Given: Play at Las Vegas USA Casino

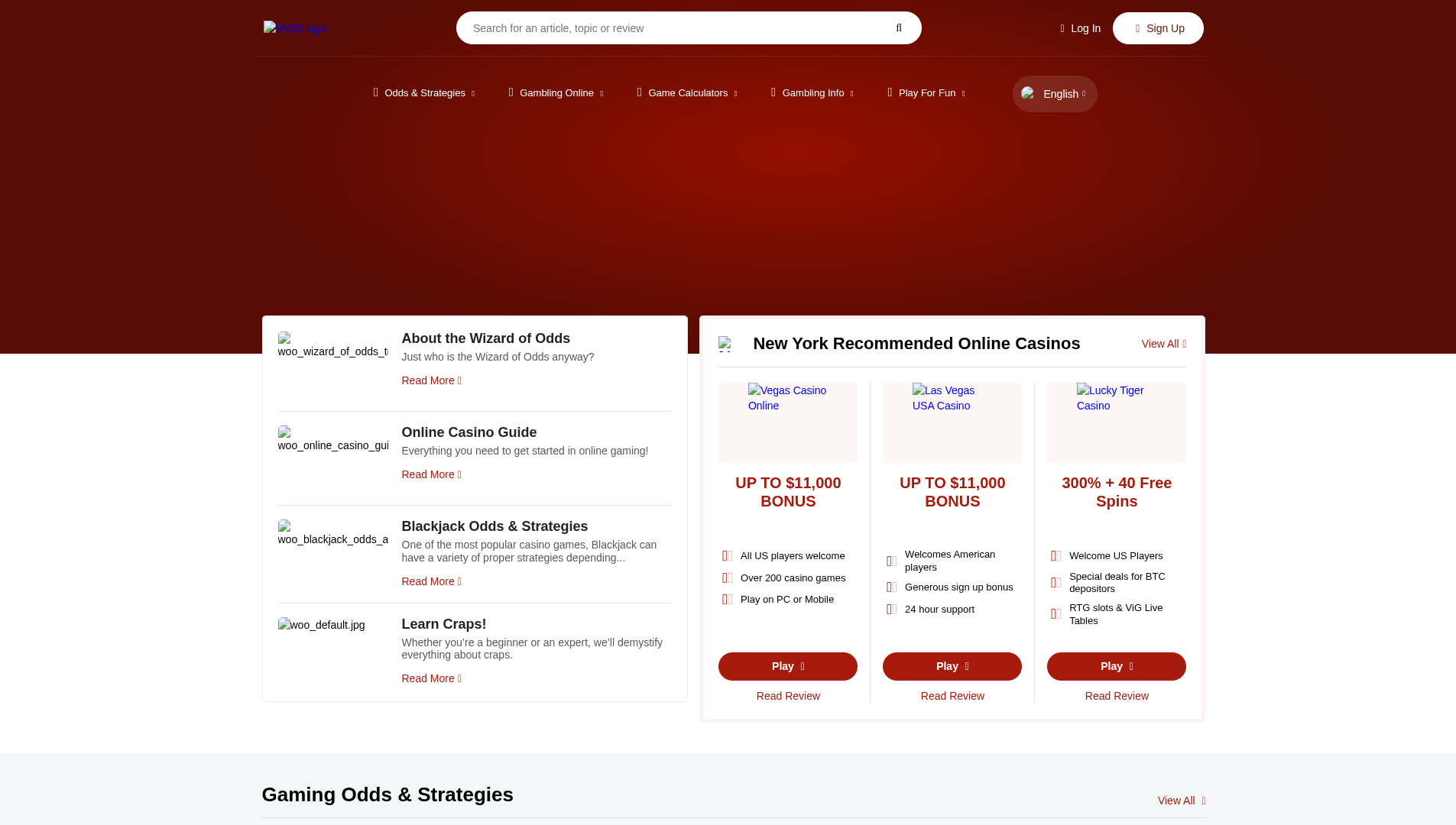Looking at the screenshot, I should coord(952,667).
